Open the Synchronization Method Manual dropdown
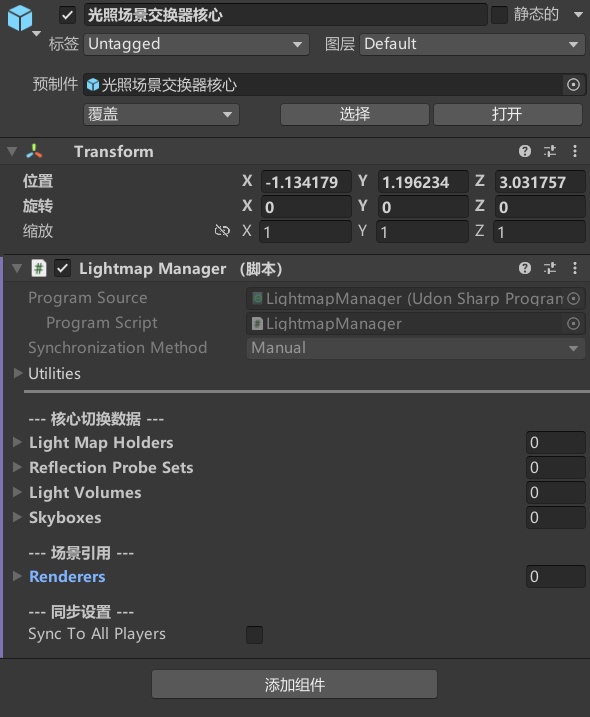The image size is (590, 717). (x=416, y=348)
